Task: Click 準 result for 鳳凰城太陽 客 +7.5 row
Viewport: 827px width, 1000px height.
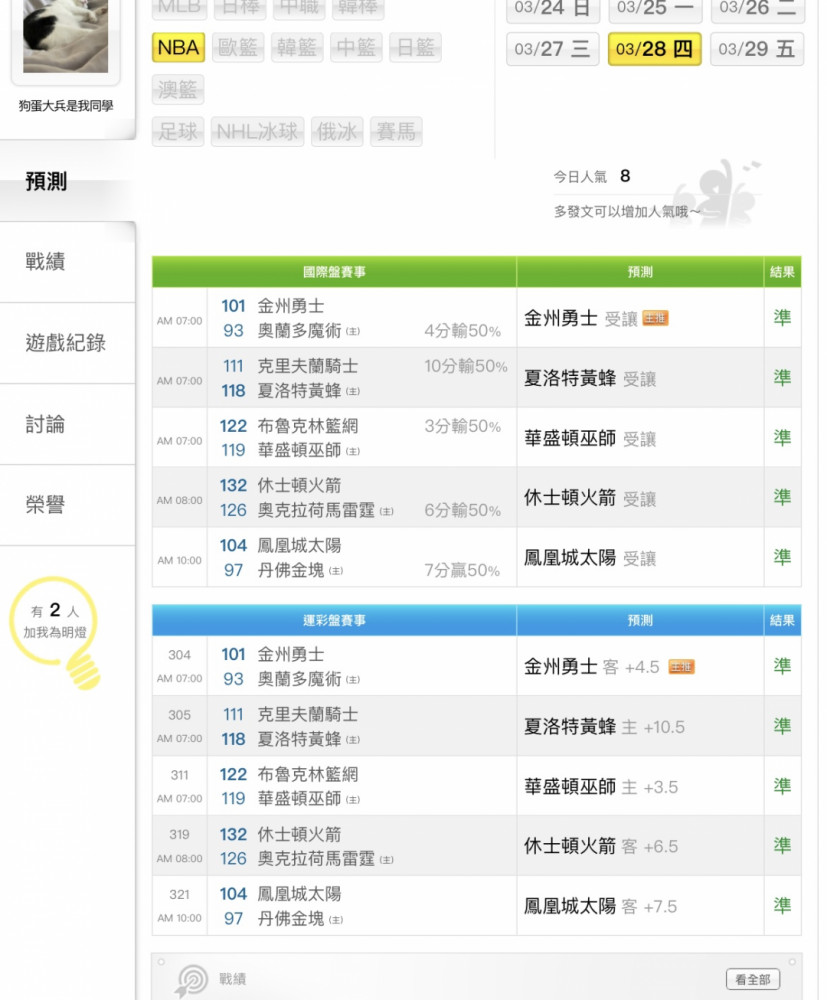Action: tap(782, 906)
